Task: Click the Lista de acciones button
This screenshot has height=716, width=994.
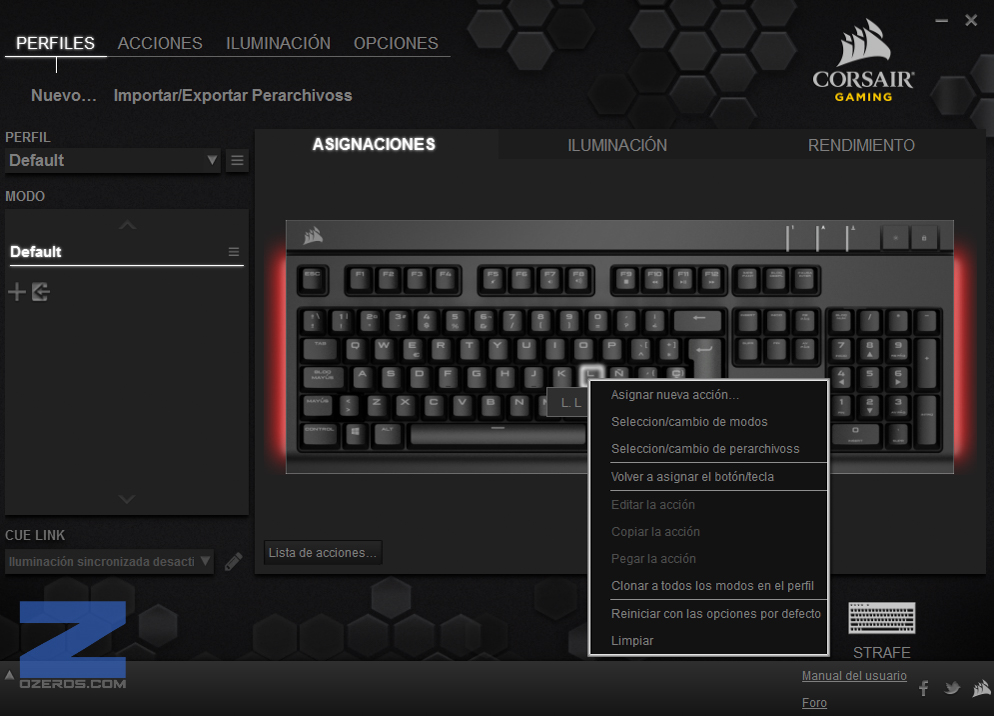Action: click(x=323, y=552)
